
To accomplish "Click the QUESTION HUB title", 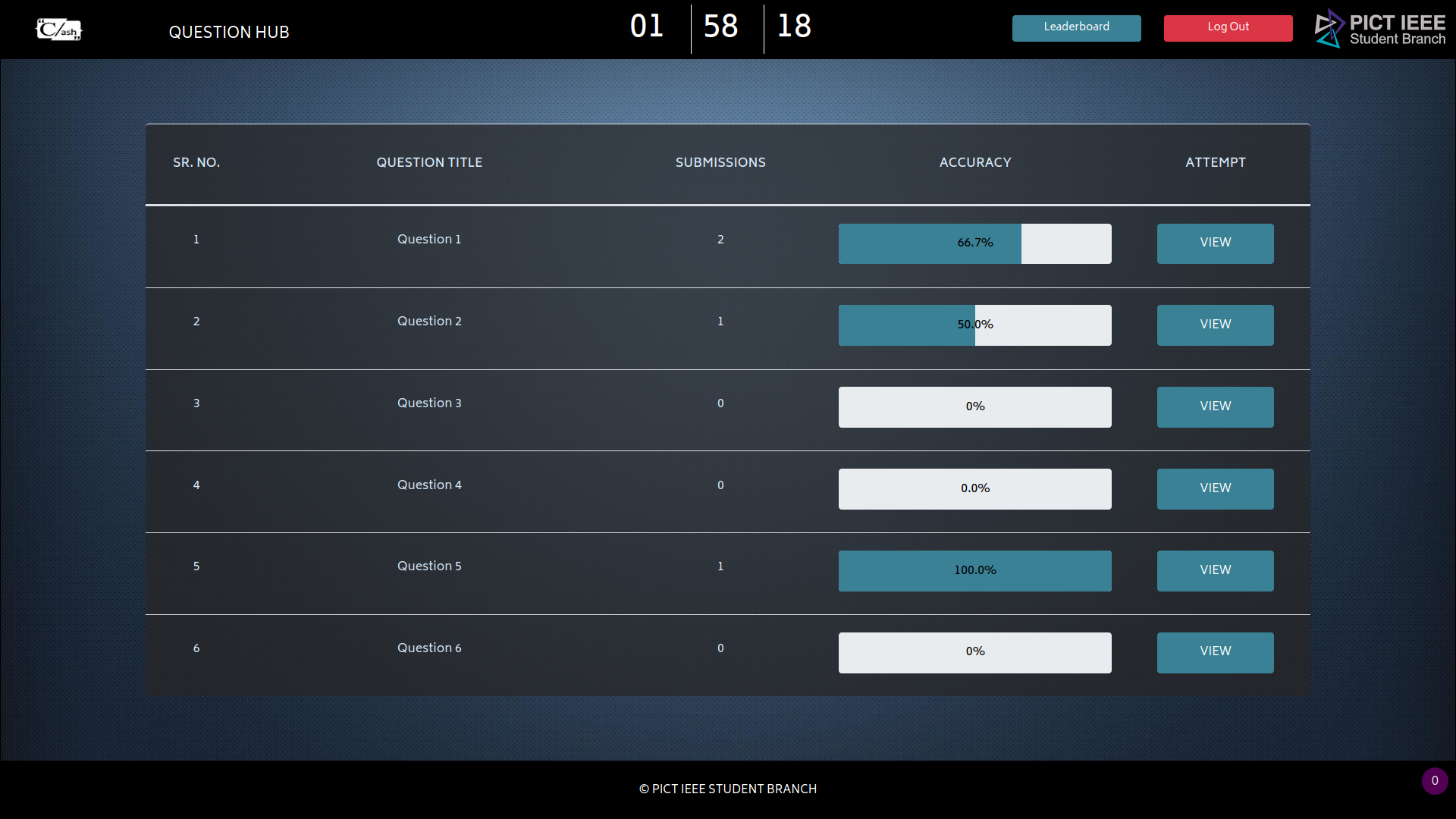I will 228,32.
